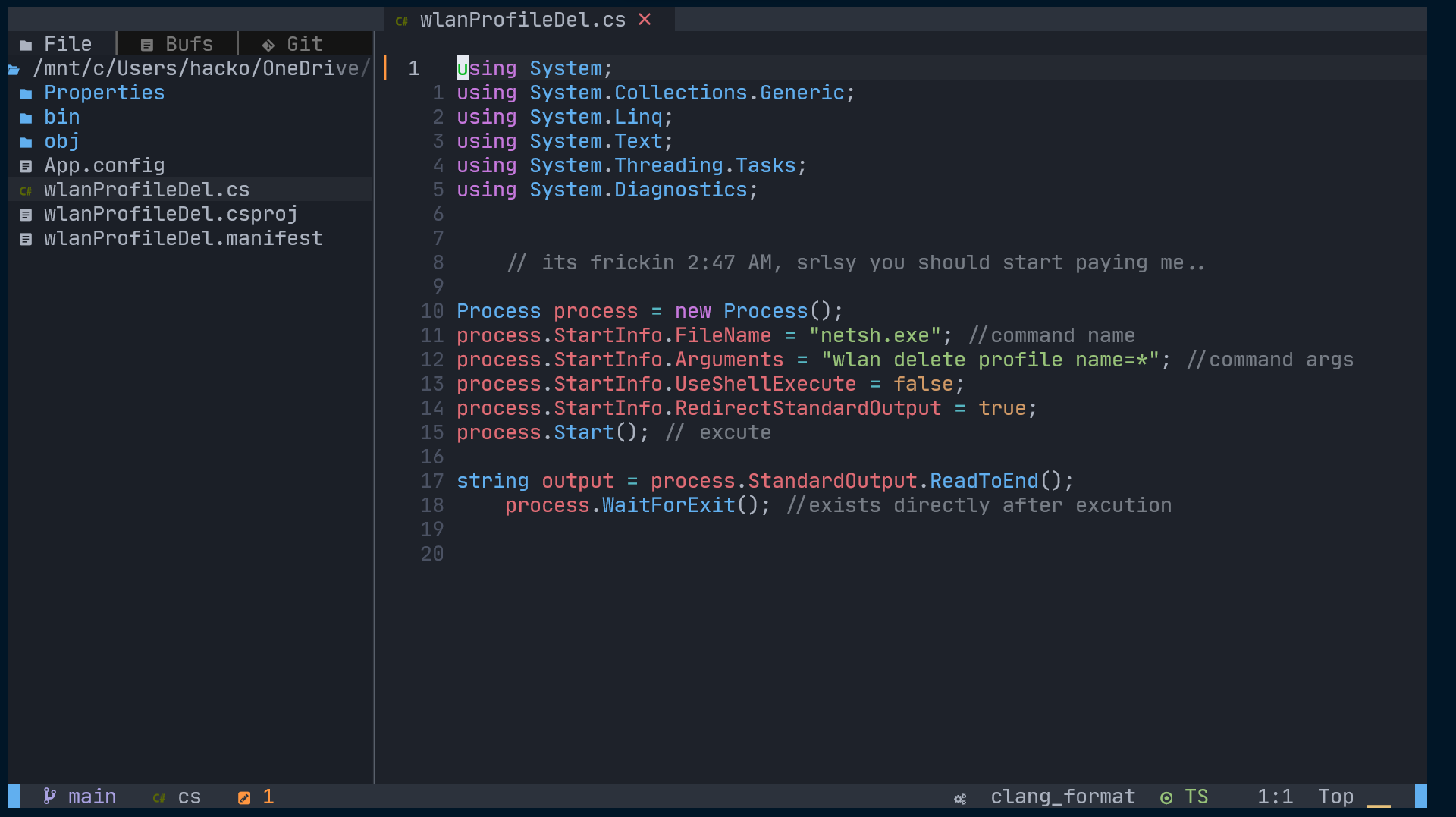
Task: Click the "netsh.exe" string literal
Action: [x=875, y=335]
